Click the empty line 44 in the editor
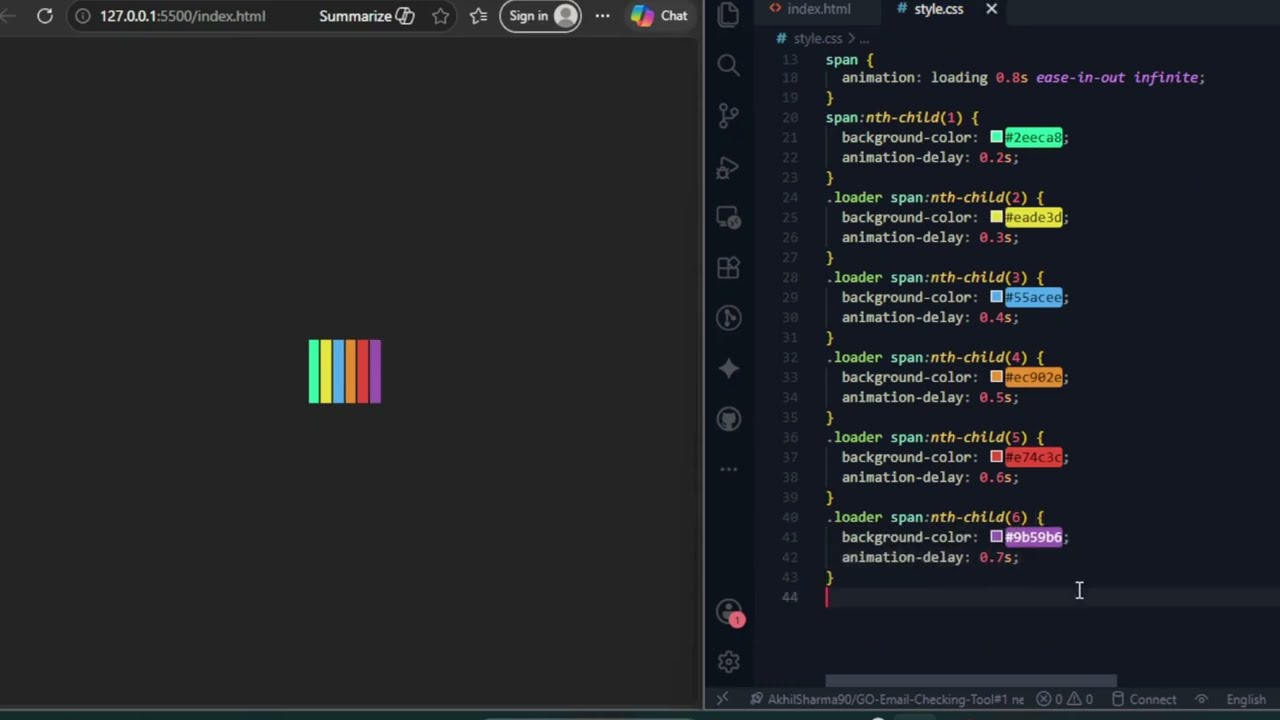 point(1050,597)
